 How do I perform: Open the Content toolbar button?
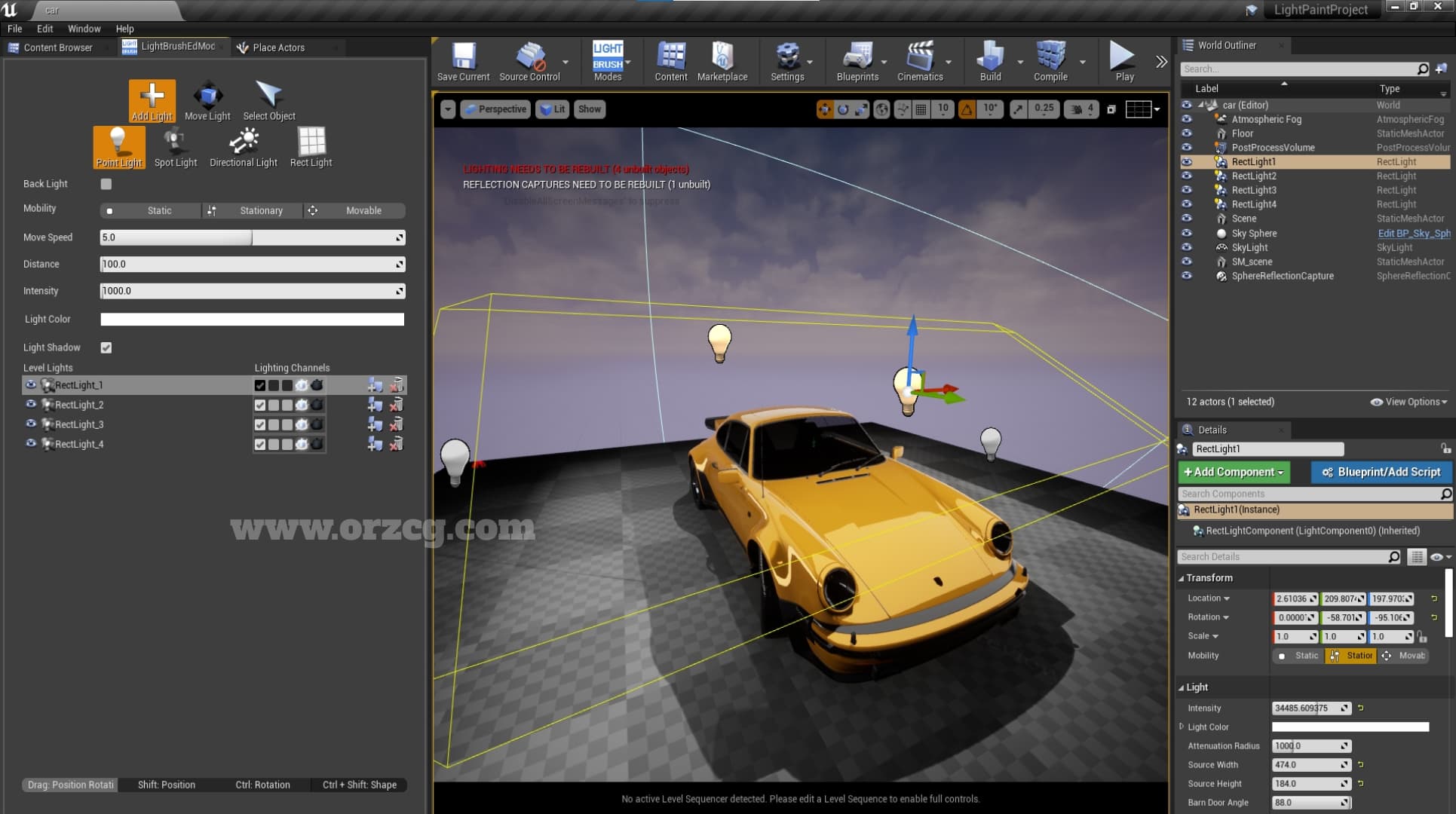click(671, 62)
